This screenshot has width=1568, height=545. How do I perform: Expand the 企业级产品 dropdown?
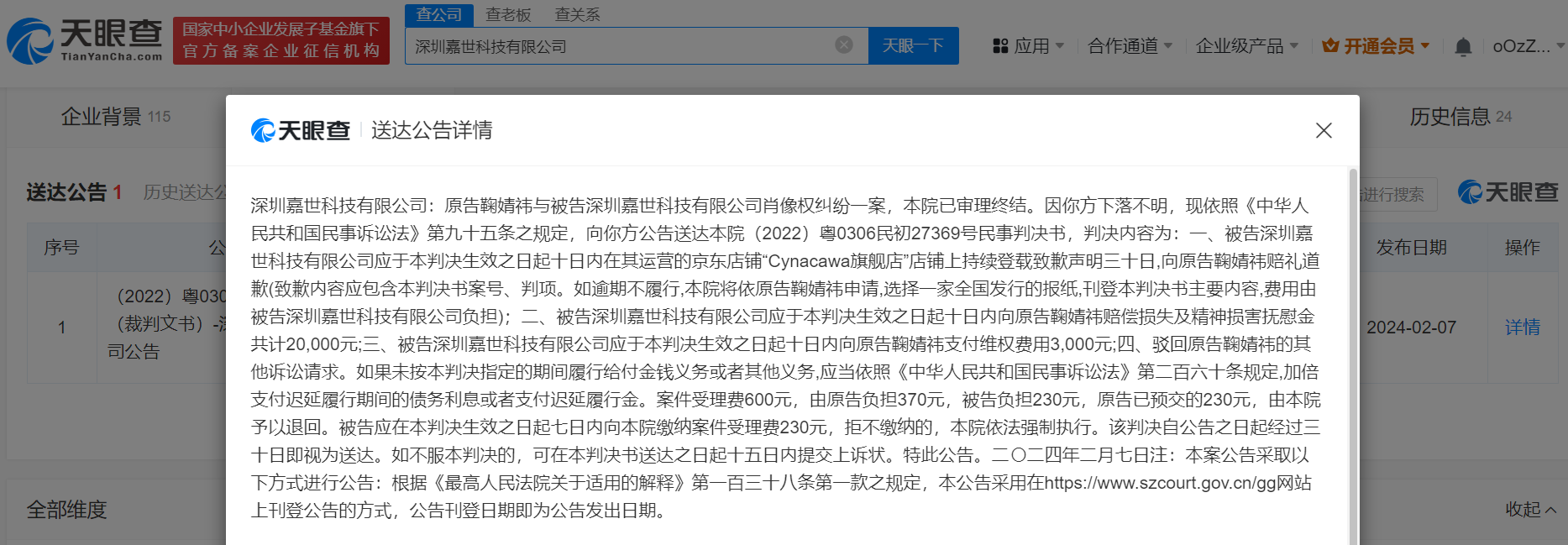pyautogui.click(x=1246, y=46)
